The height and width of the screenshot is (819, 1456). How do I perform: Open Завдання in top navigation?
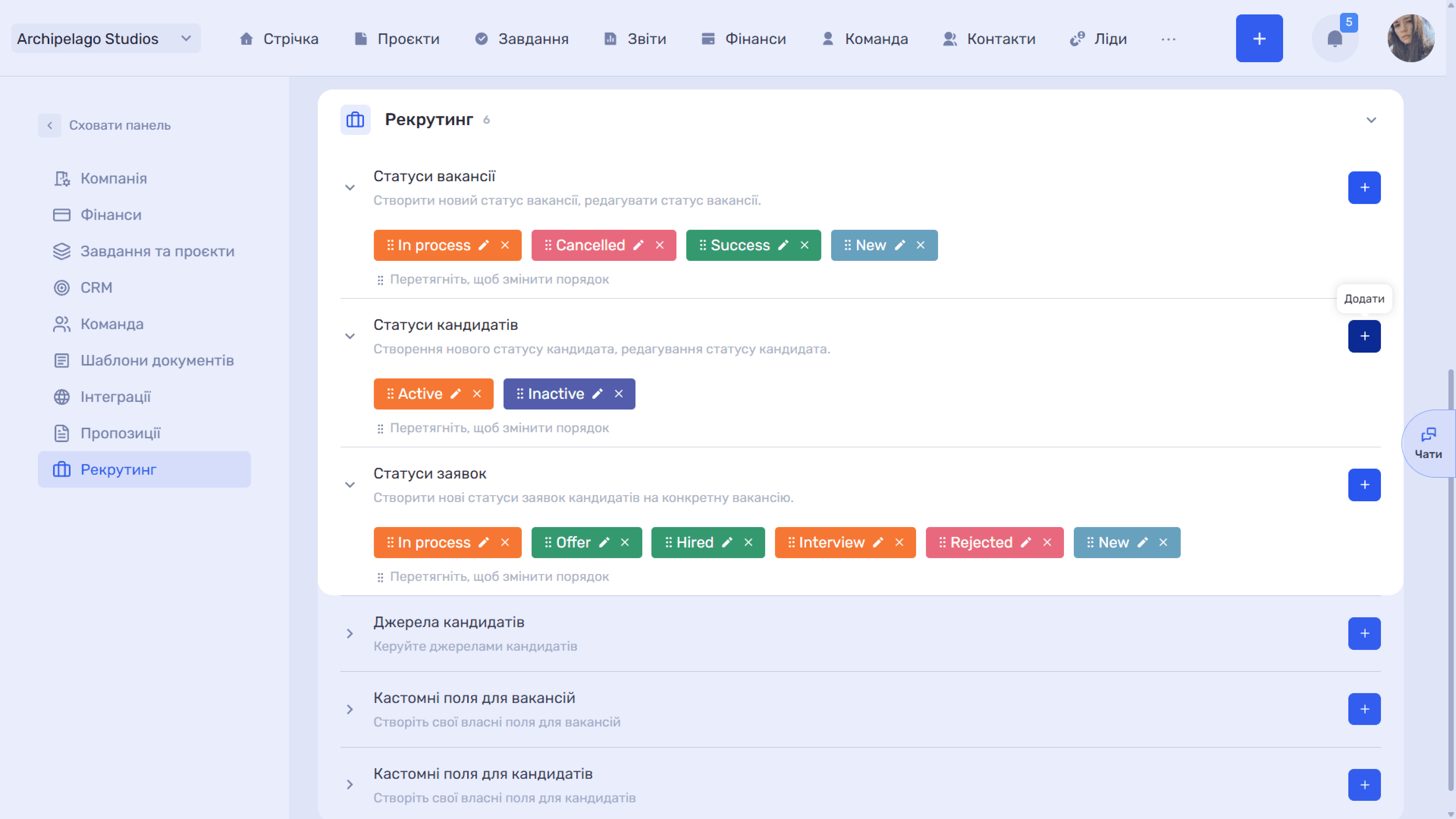coord(522,38)
